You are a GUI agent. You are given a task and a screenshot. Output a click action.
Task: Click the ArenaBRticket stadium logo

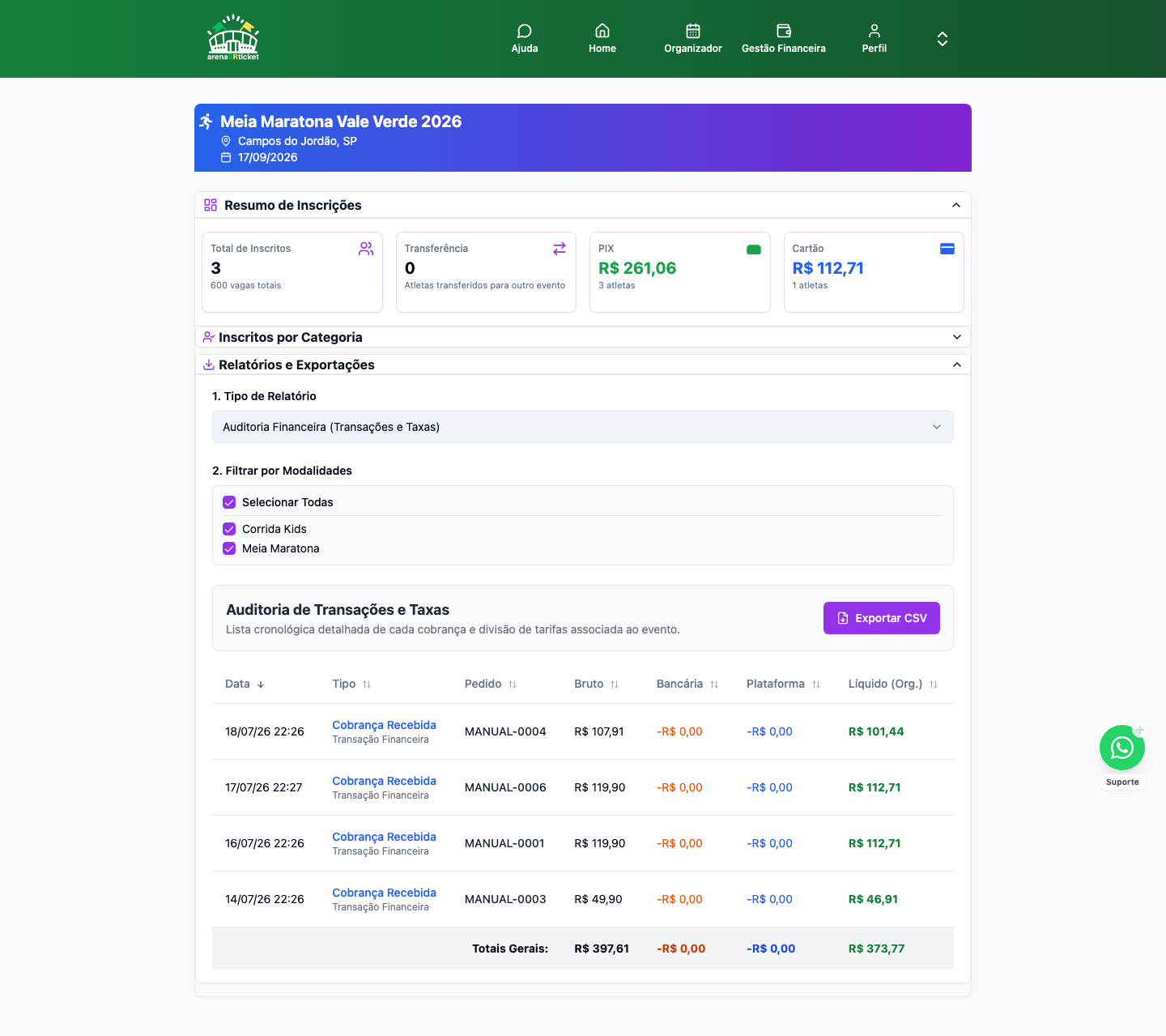tap(233, 37)
